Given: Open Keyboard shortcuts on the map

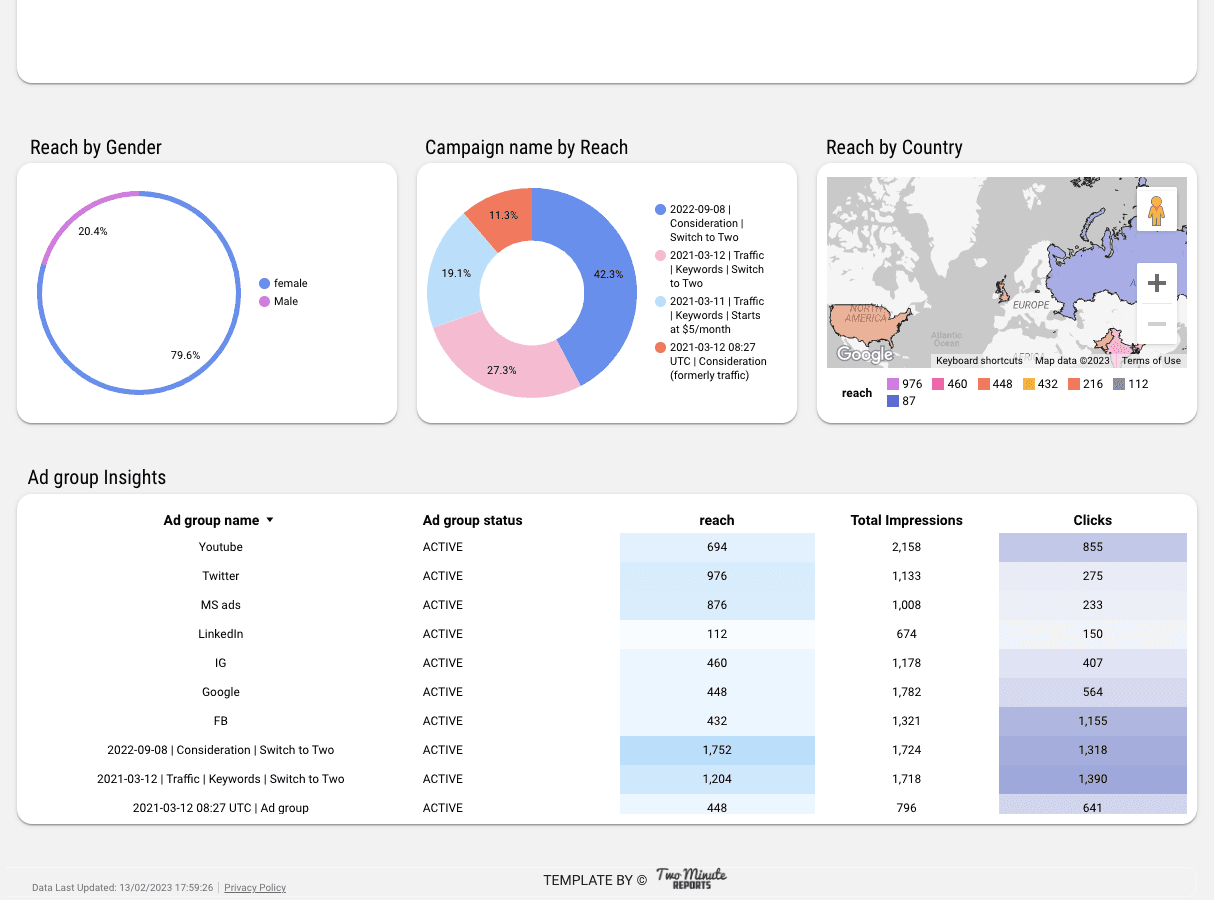Looking at the screenshot, I should pyautogui.click(x=979, y=361).
